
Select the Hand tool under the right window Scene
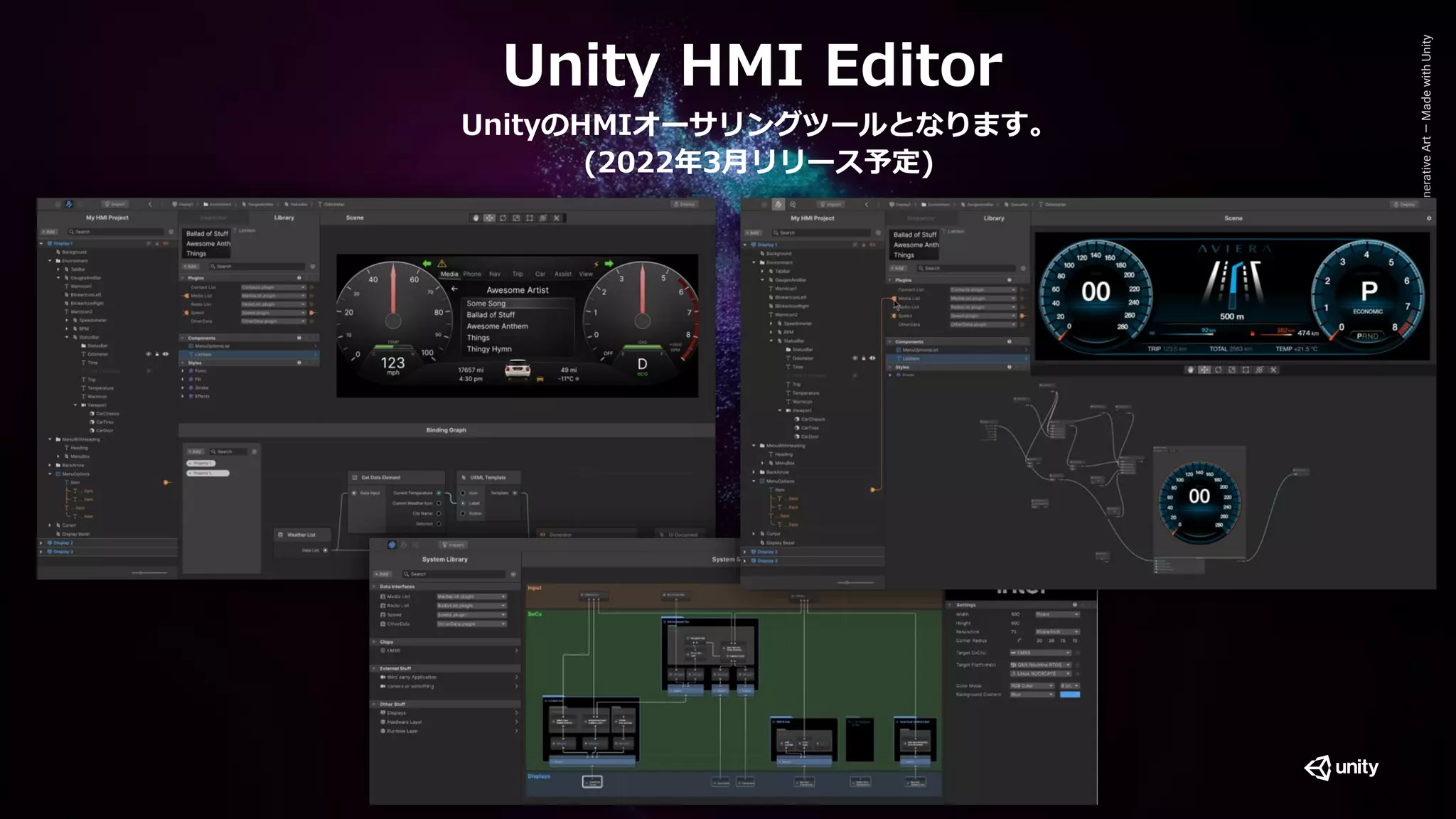(1190, 370)
